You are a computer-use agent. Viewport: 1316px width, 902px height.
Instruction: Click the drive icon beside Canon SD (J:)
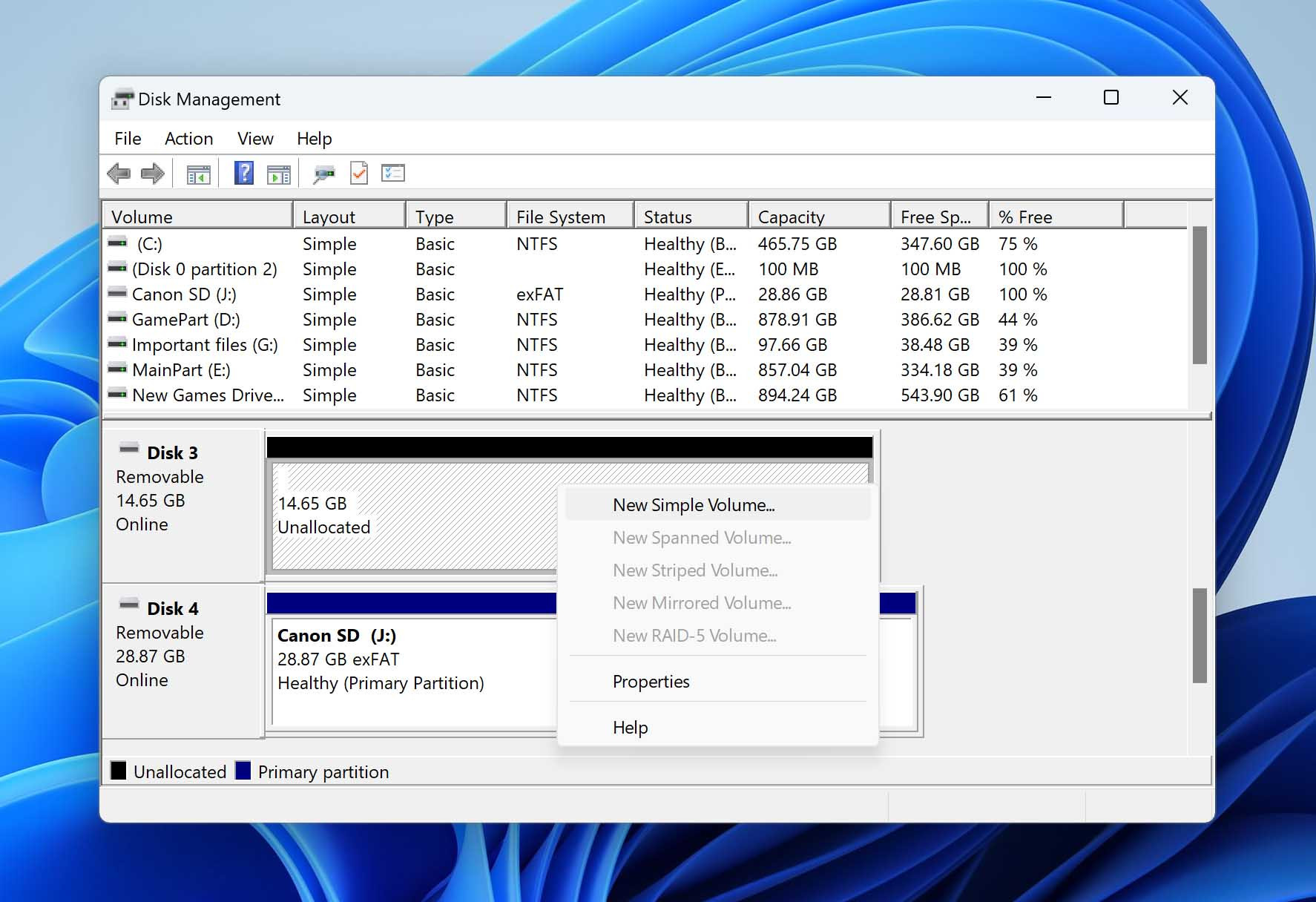(117, 293)
